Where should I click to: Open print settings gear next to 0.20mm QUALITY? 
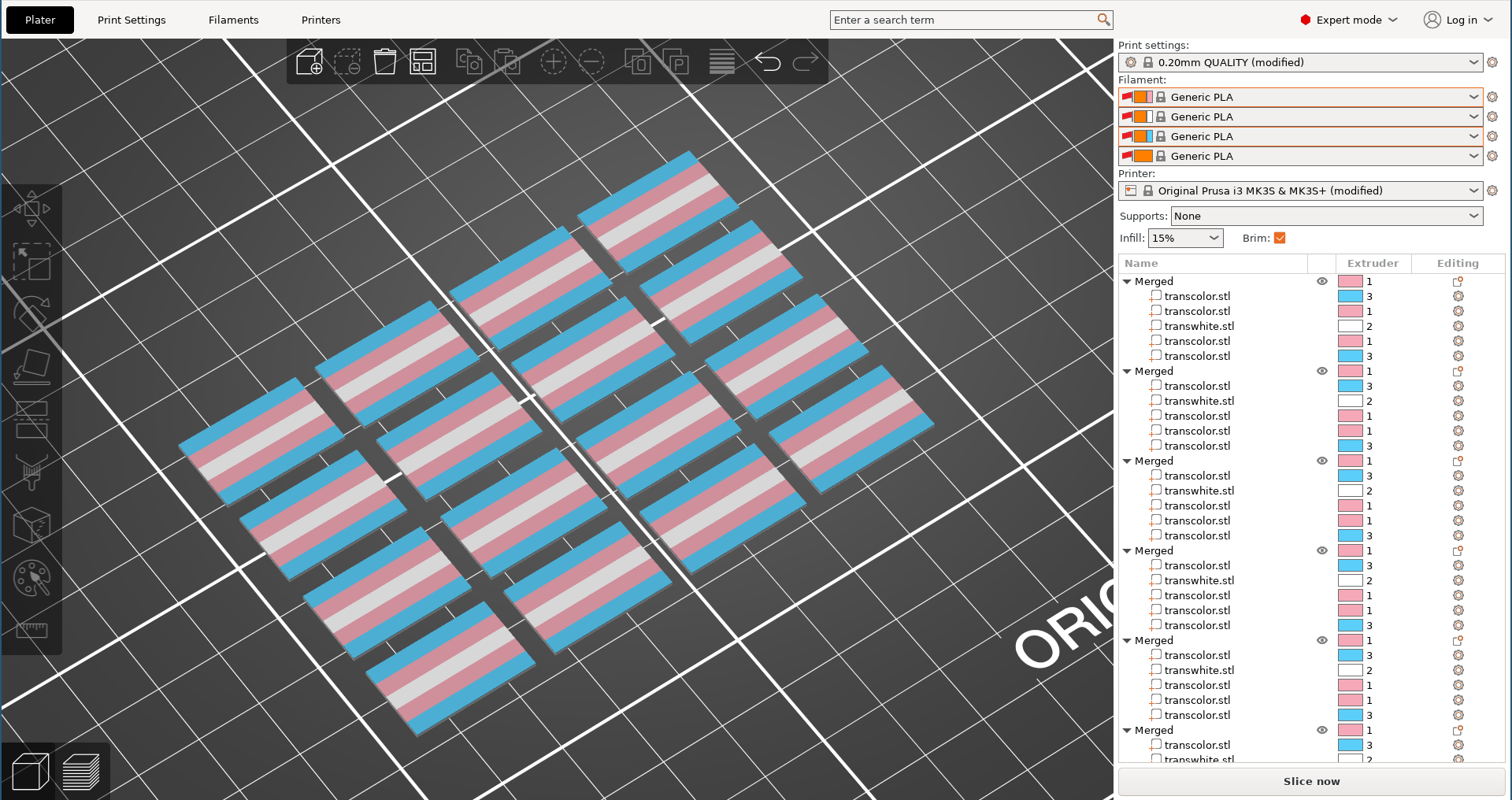1492,62
